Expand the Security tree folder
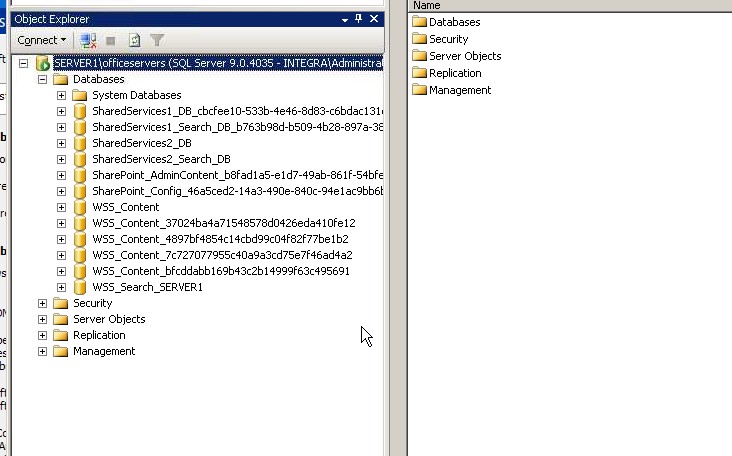This screenshot has width=732, height=456. (x=42, y=303)
